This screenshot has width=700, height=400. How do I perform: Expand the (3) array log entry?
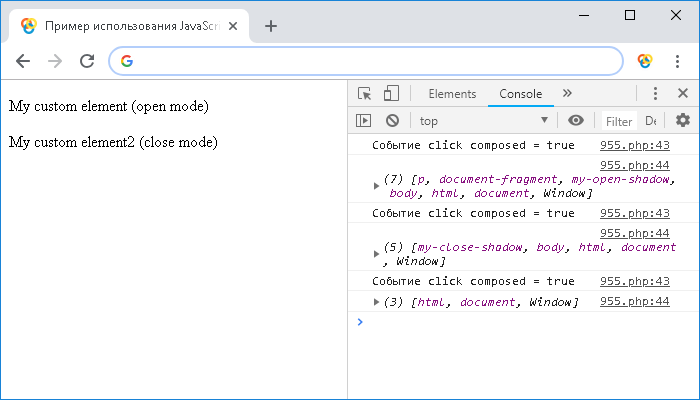376,302
